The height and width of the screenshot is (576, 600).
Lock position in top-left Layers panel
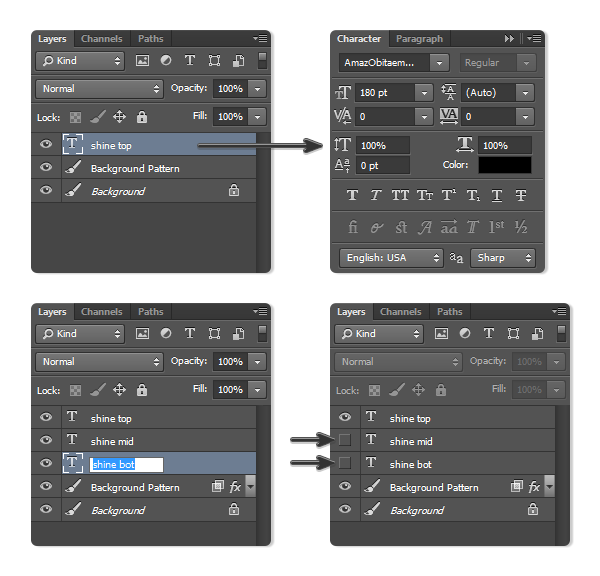point(119,117)
